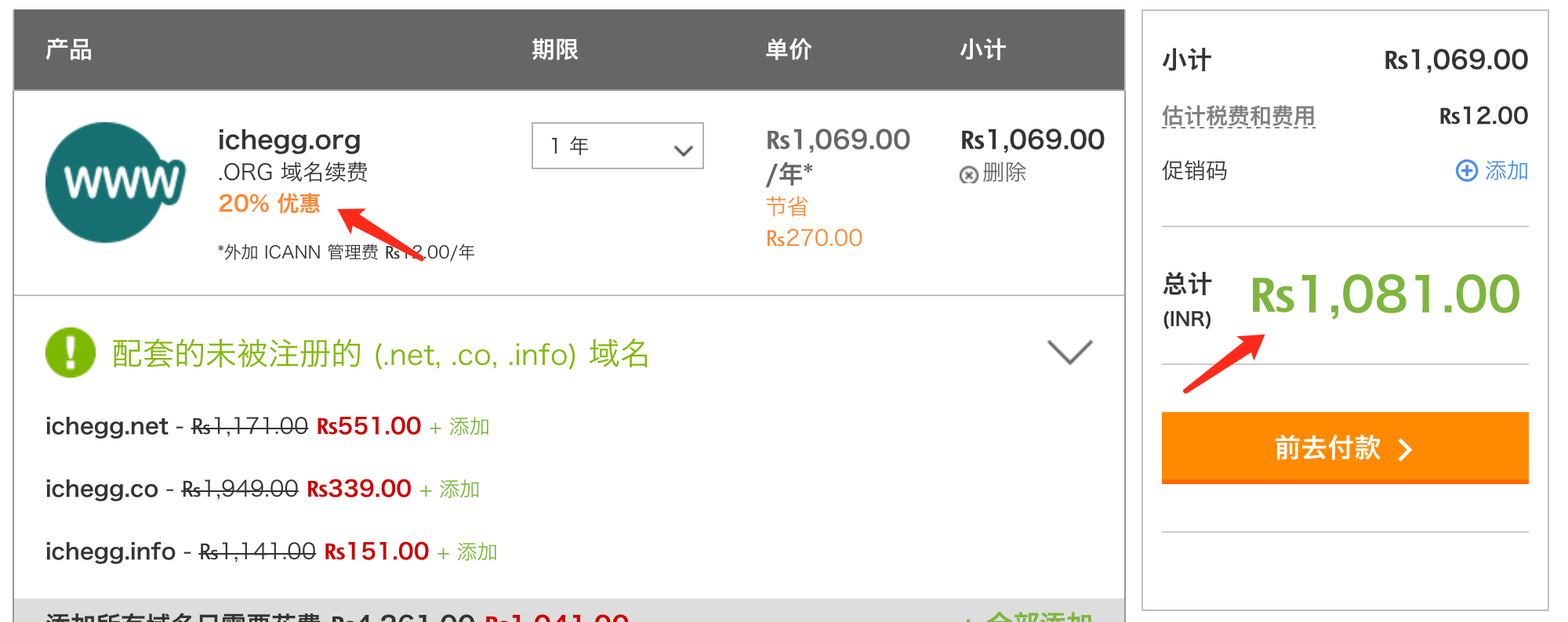Click the ichegg.org domain name

pos(289,140)
